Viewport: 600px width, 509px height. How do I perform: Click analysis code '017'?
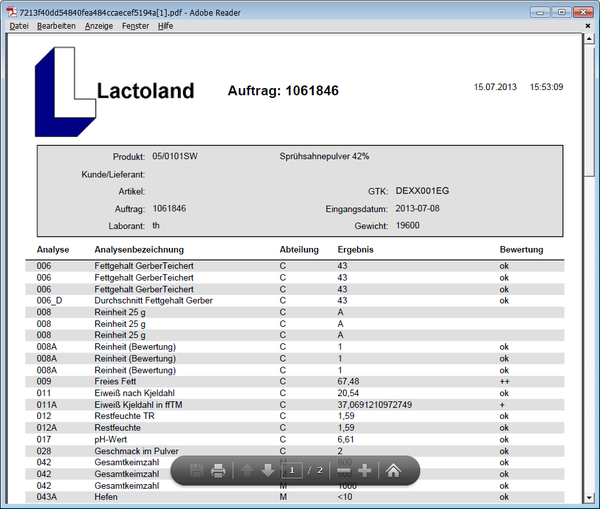tap(44, 439)
